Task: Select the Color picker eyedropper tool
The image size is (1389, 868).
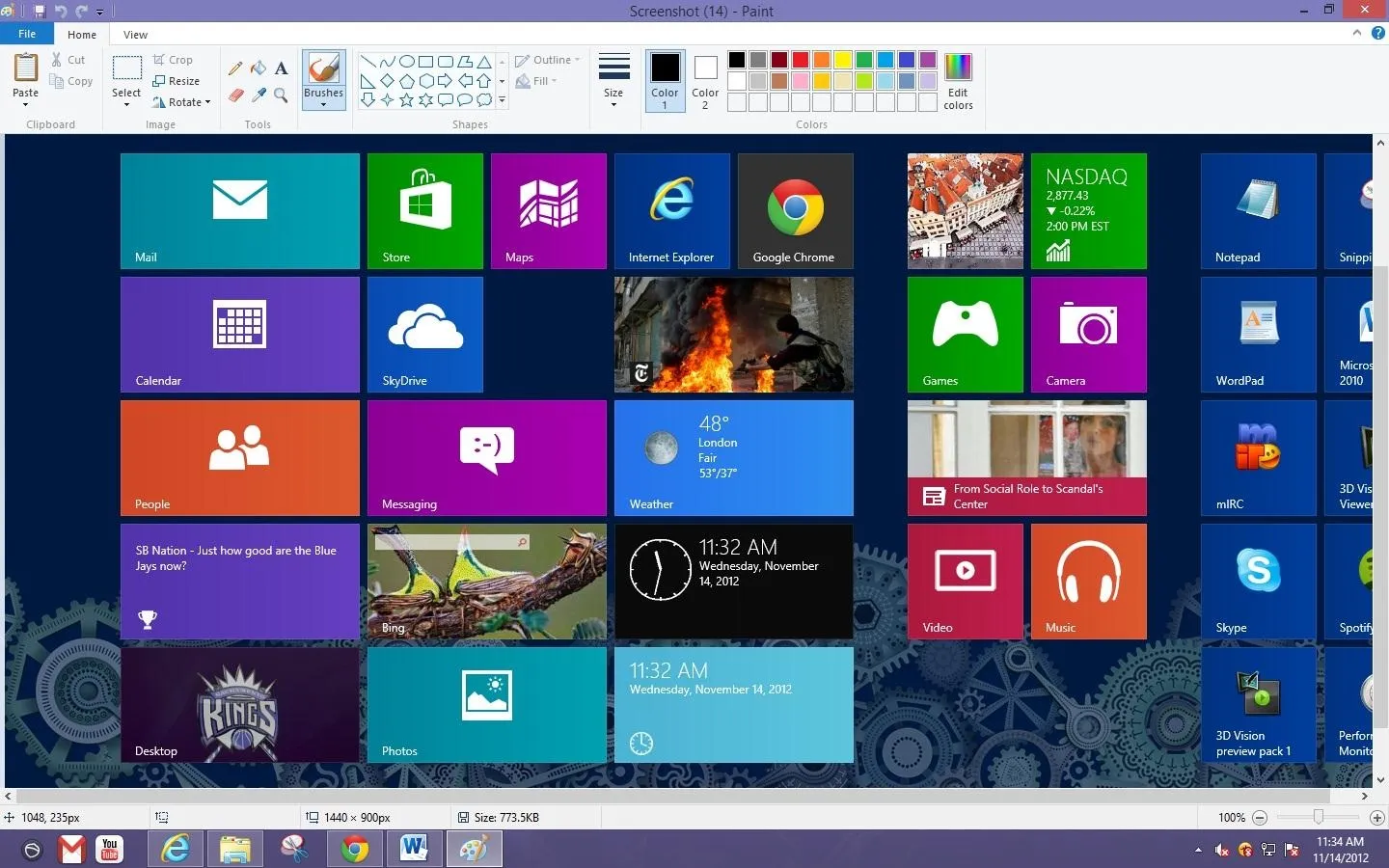Action: pyautogui.click(x=259, y=95)
